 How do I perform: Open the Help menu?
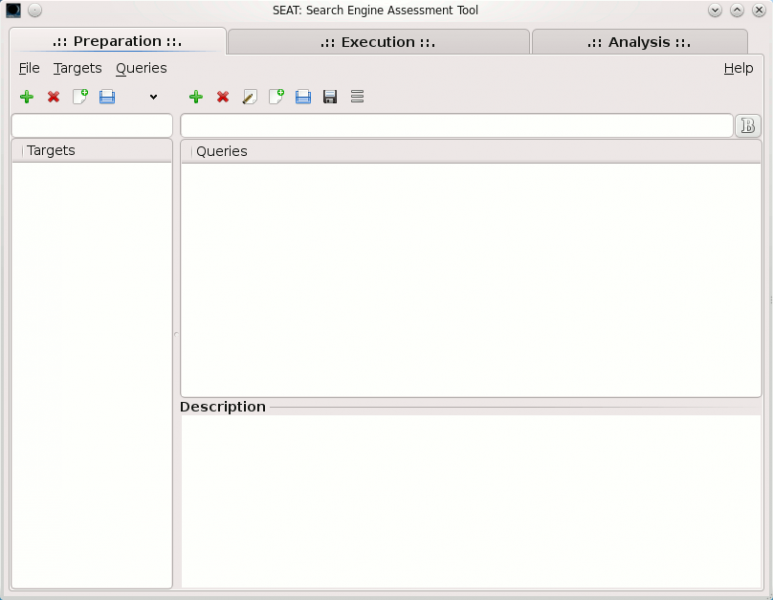pyautogui.click(x=738, y=68)
